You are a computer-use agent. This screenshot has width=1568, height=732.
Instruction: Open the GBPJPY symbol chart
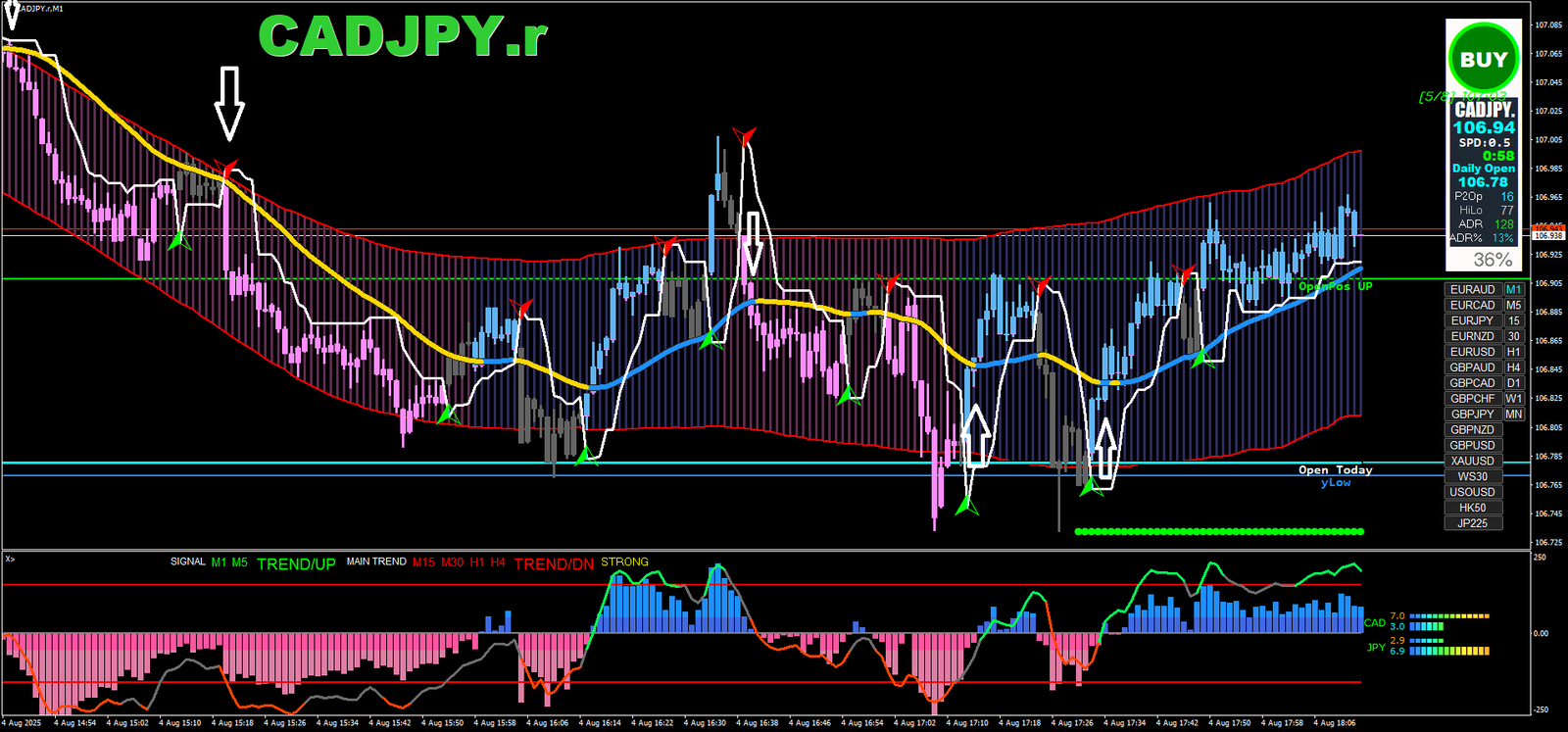coord(1472,415)
